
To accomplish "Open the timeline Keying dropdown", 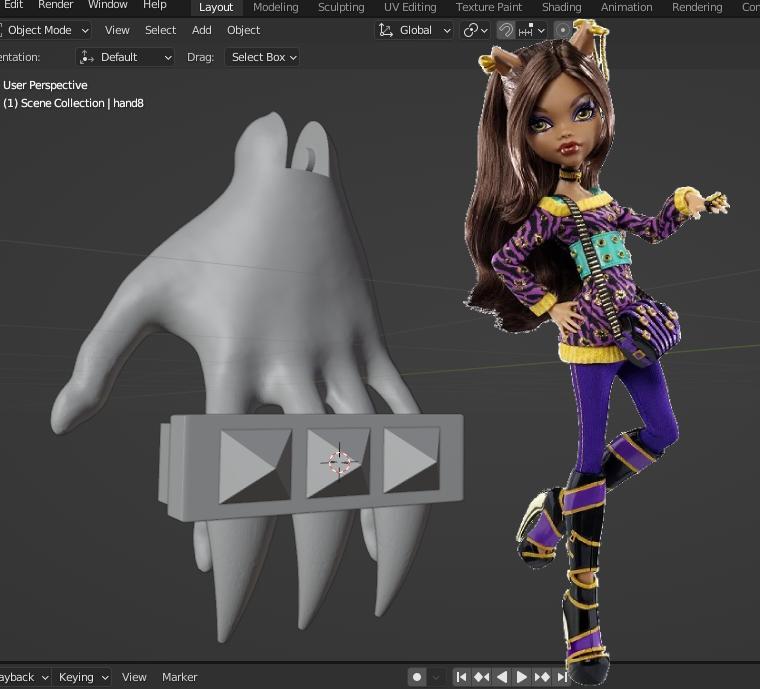I will tap(82, 677).
